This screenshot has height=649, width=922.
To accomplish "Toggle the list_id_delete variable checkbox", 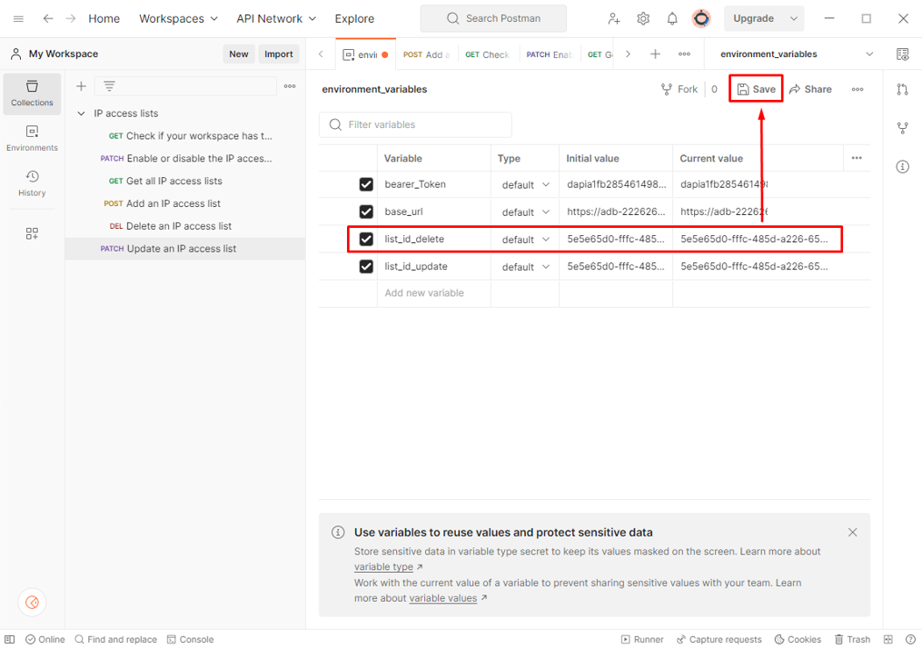I will point(366,240).
